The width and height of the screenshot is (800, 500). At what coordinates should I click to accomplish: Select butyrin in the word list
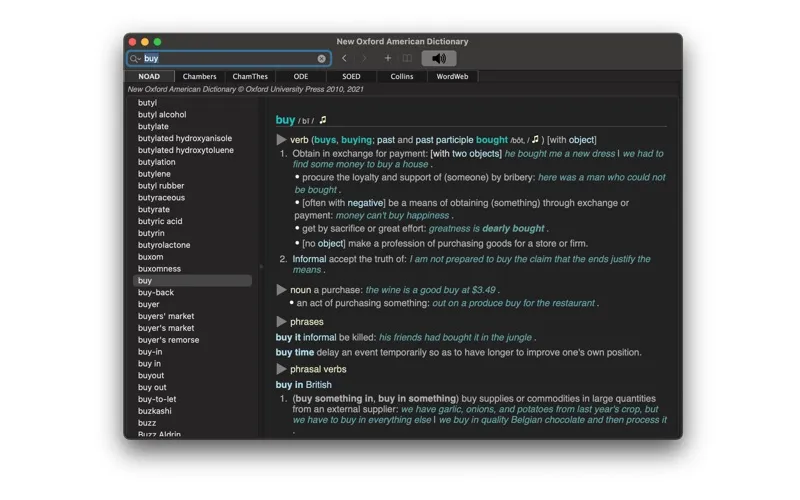pyautogui.click(x=151, y=233)
